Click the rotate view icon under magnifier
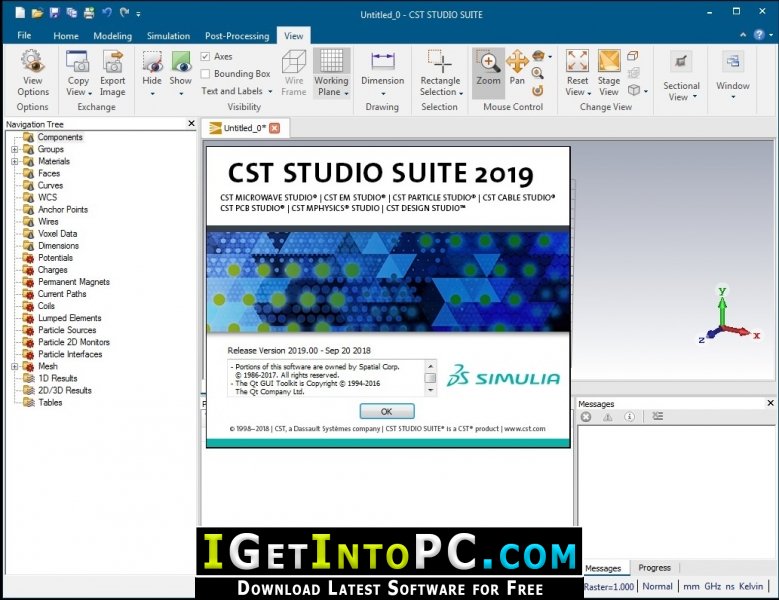 pos(537,90)
